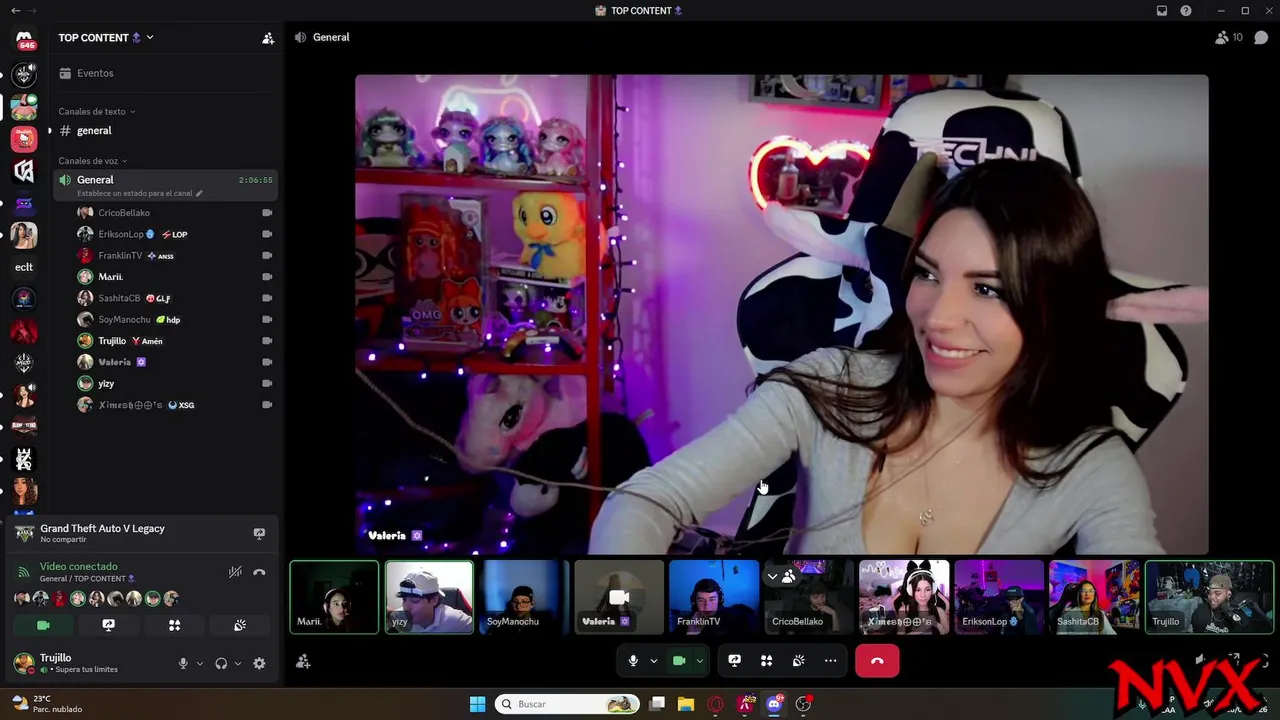
Task: Open the Windows Start button
Action: point(477,704)
